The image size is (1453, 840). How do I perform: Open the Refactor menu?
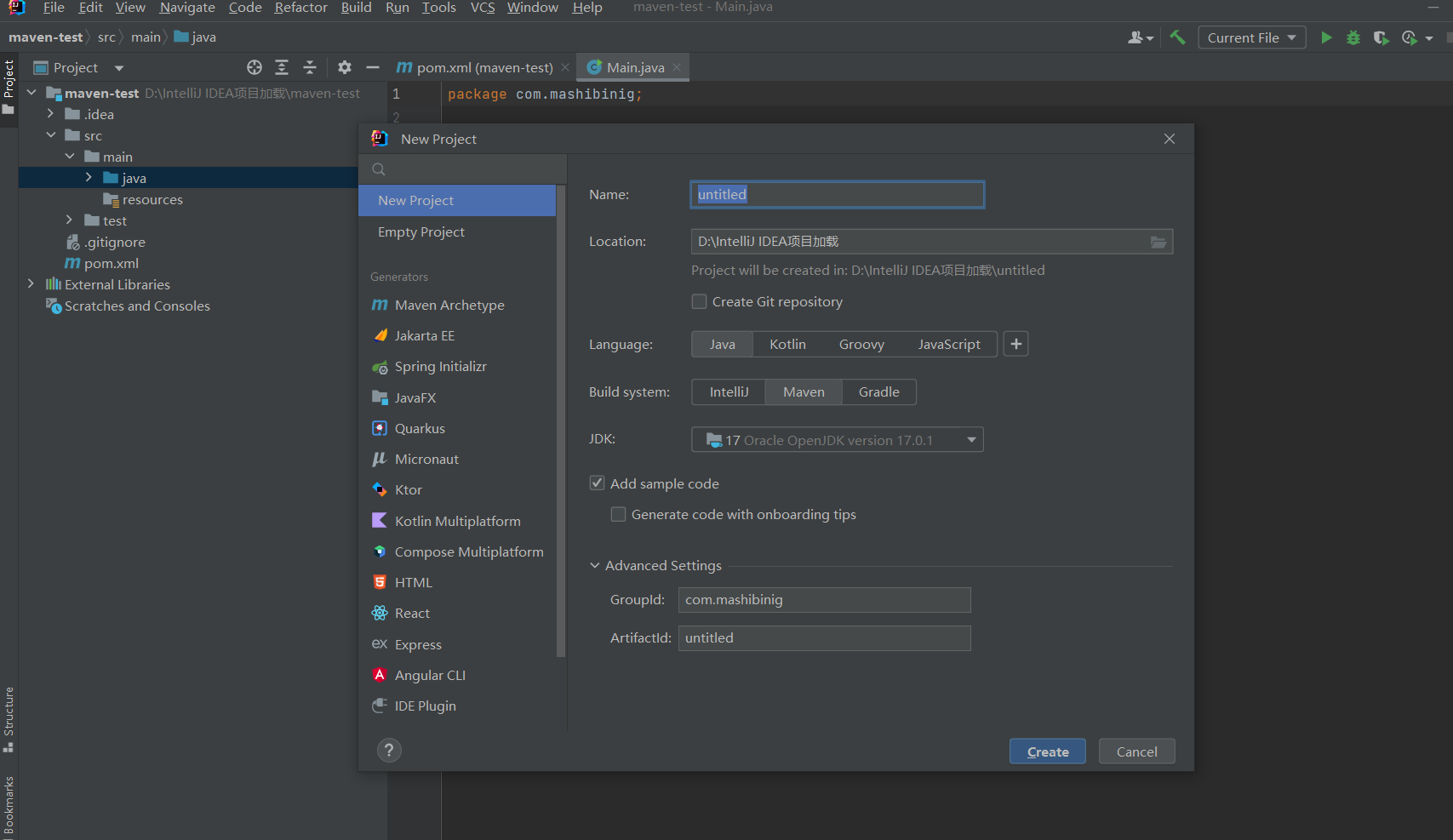click(x=300, y=8)
